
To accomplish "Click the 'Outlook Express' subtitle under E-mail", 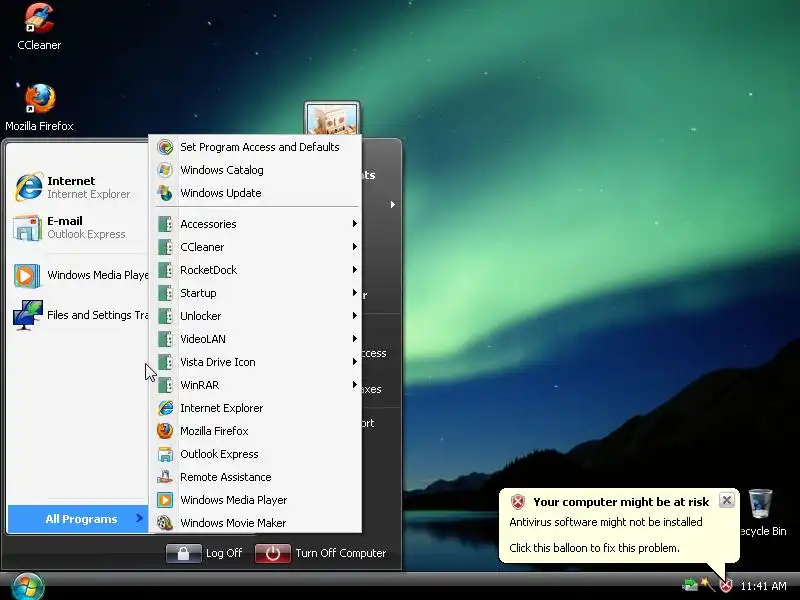I will pos(86,234).
